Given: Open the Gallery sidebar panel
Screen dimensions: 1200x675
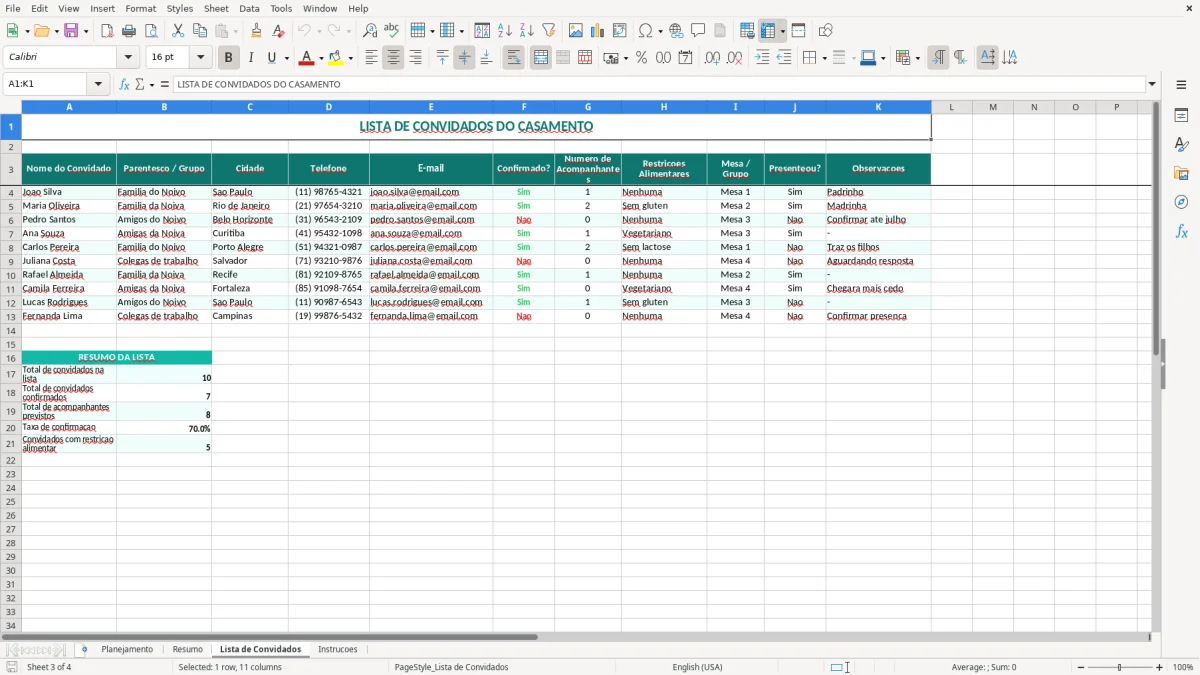Looking at the screenshot, I should pyautogui.click(x=1181, y=173).
